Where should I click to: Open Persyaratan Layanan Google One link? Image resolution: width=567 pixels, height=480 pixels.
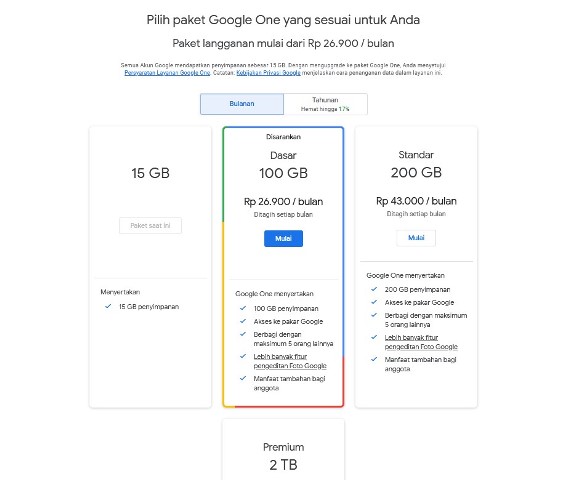[167, 73]
